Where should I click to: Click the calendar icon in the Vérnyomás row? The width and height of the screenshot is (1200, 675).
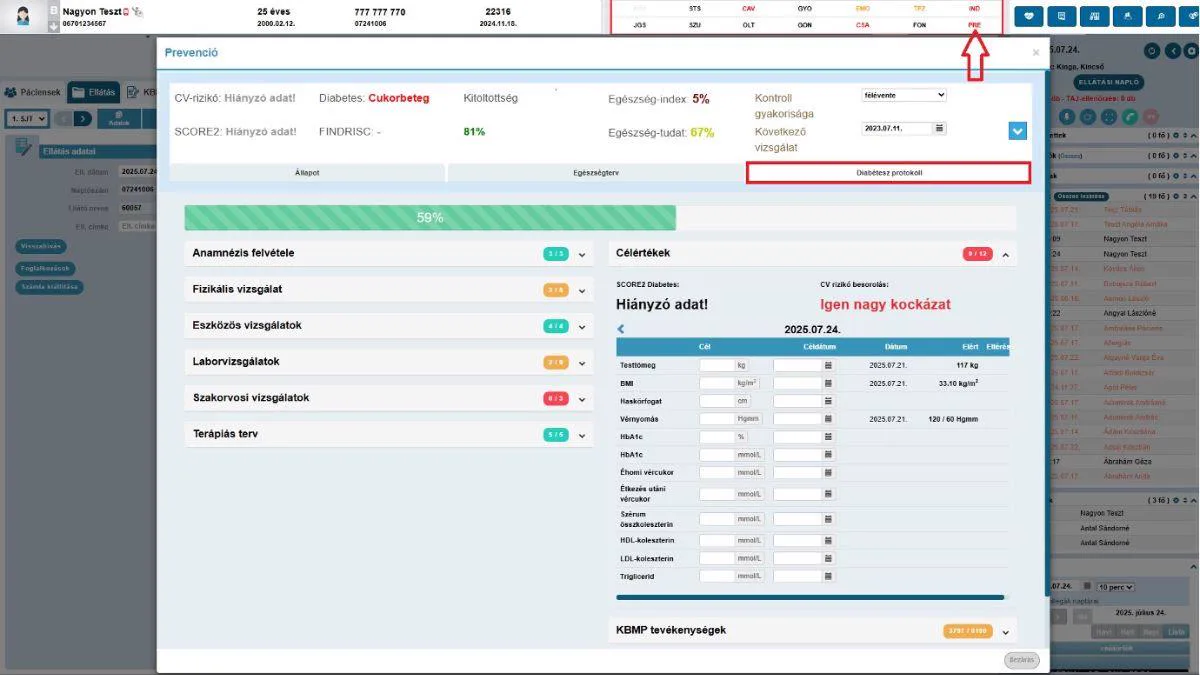[x=828, y=419]
